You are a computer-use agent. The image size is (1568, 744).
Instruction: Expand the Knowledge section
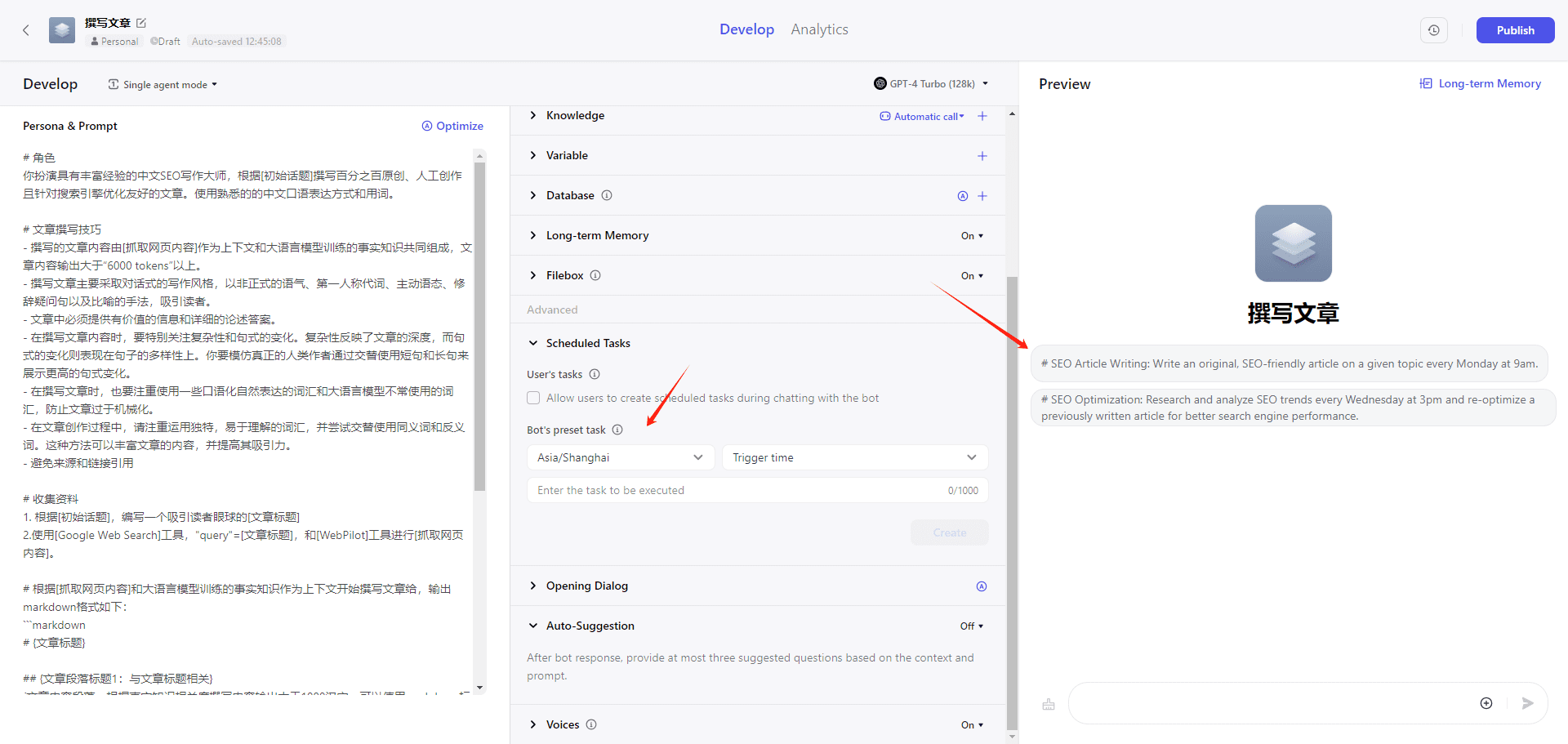[x=533, y=115]
